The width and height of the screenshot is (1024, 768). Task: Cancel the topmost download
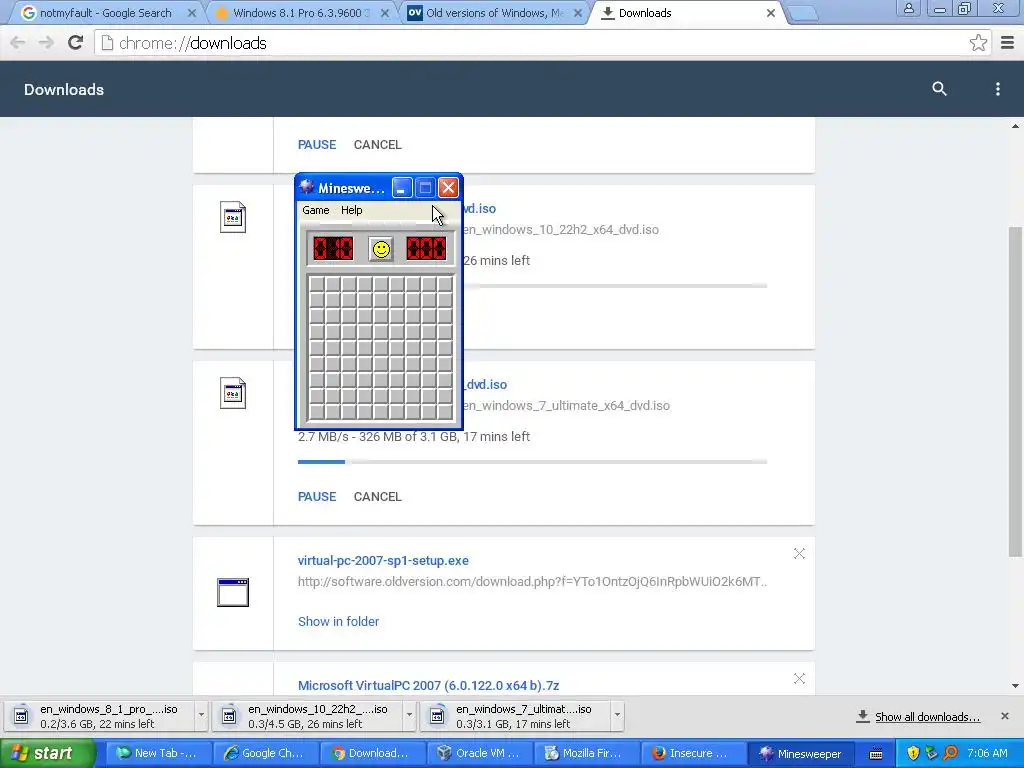pos(377,145)
